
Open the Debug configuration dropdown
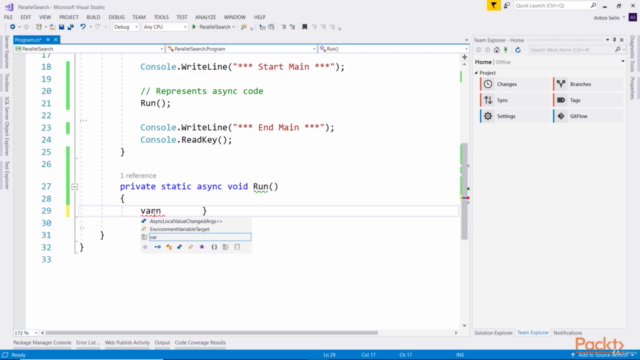[x=125, y=27]
